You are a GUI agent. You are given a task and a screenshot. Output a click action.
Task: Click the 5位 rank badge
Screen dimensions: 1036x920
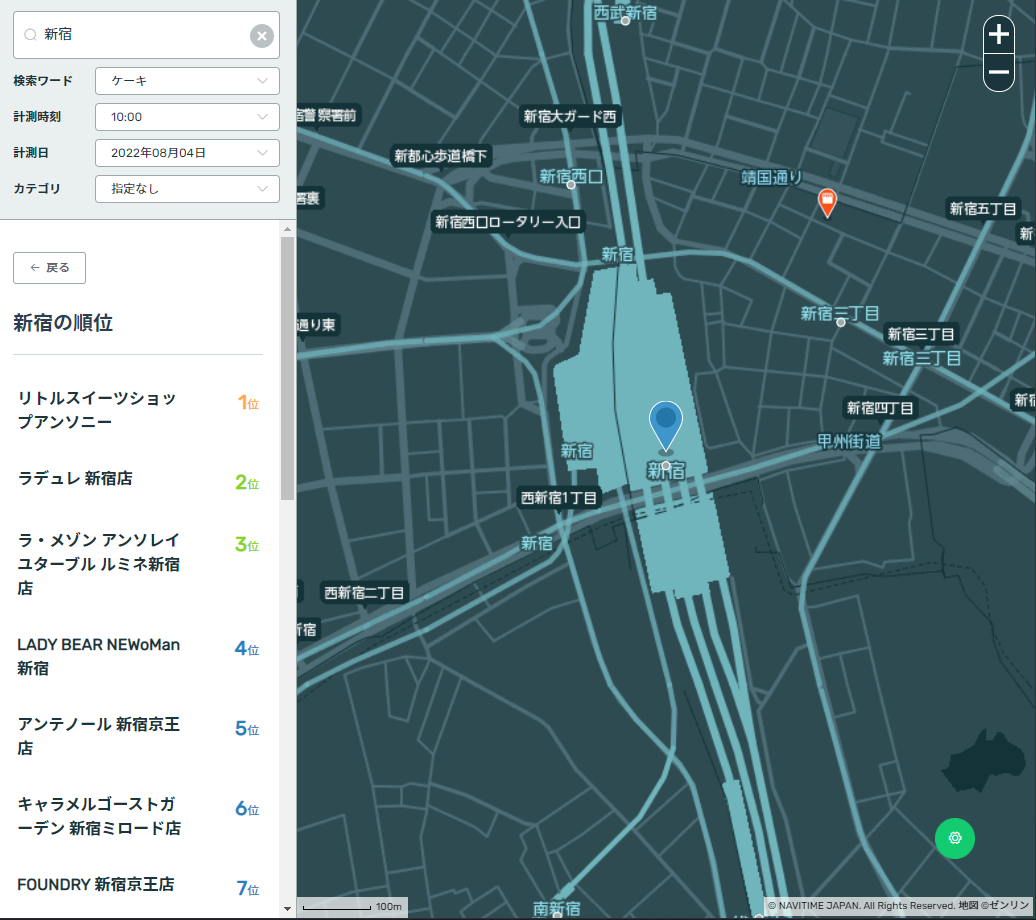(247, 728)
